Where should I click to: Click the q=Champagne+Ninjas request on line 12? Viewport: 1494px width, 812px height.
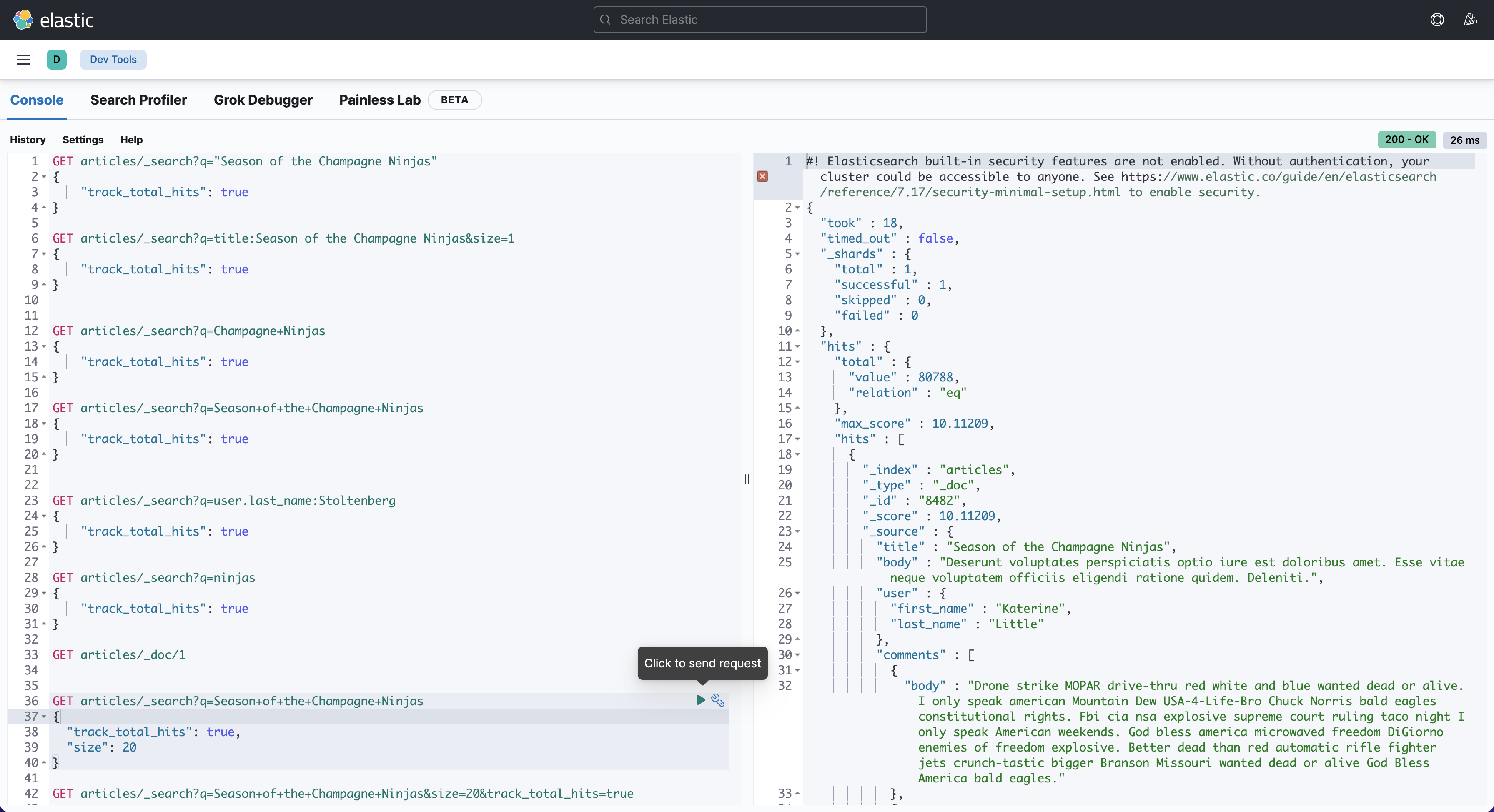(x=189, y=331)
